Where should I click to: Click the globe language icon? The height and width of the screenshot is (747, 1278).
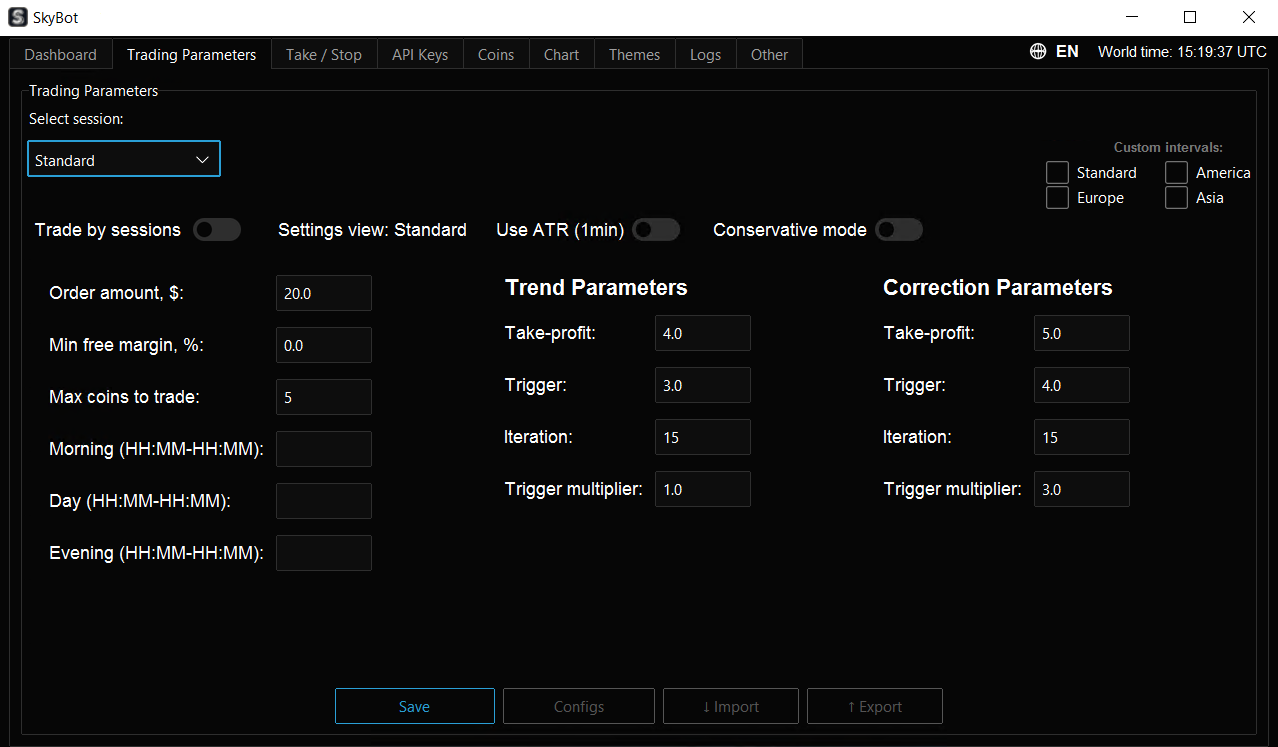[x=1038, y=51]
